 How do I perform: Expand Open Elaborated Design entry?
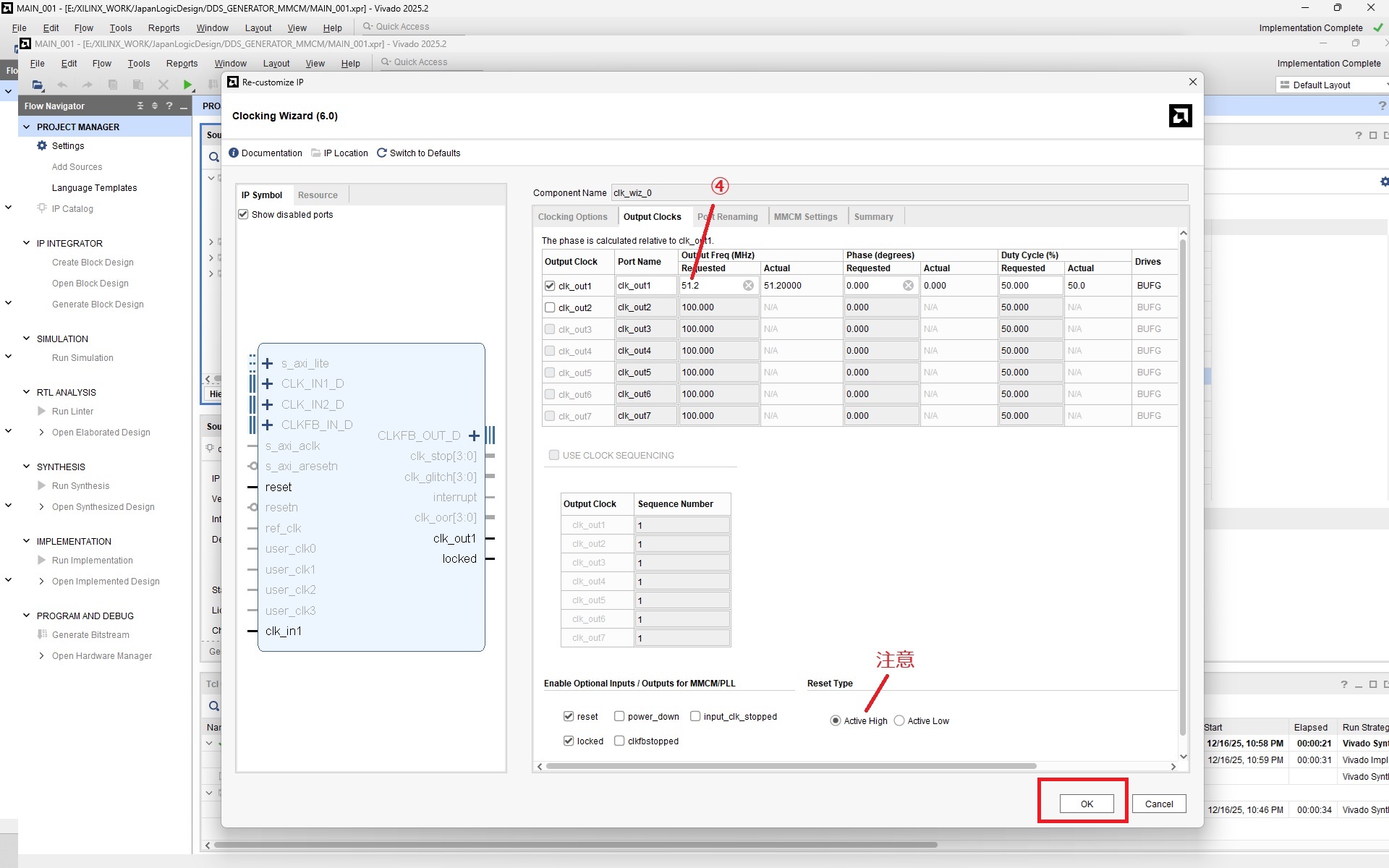(x=41, y=433)
